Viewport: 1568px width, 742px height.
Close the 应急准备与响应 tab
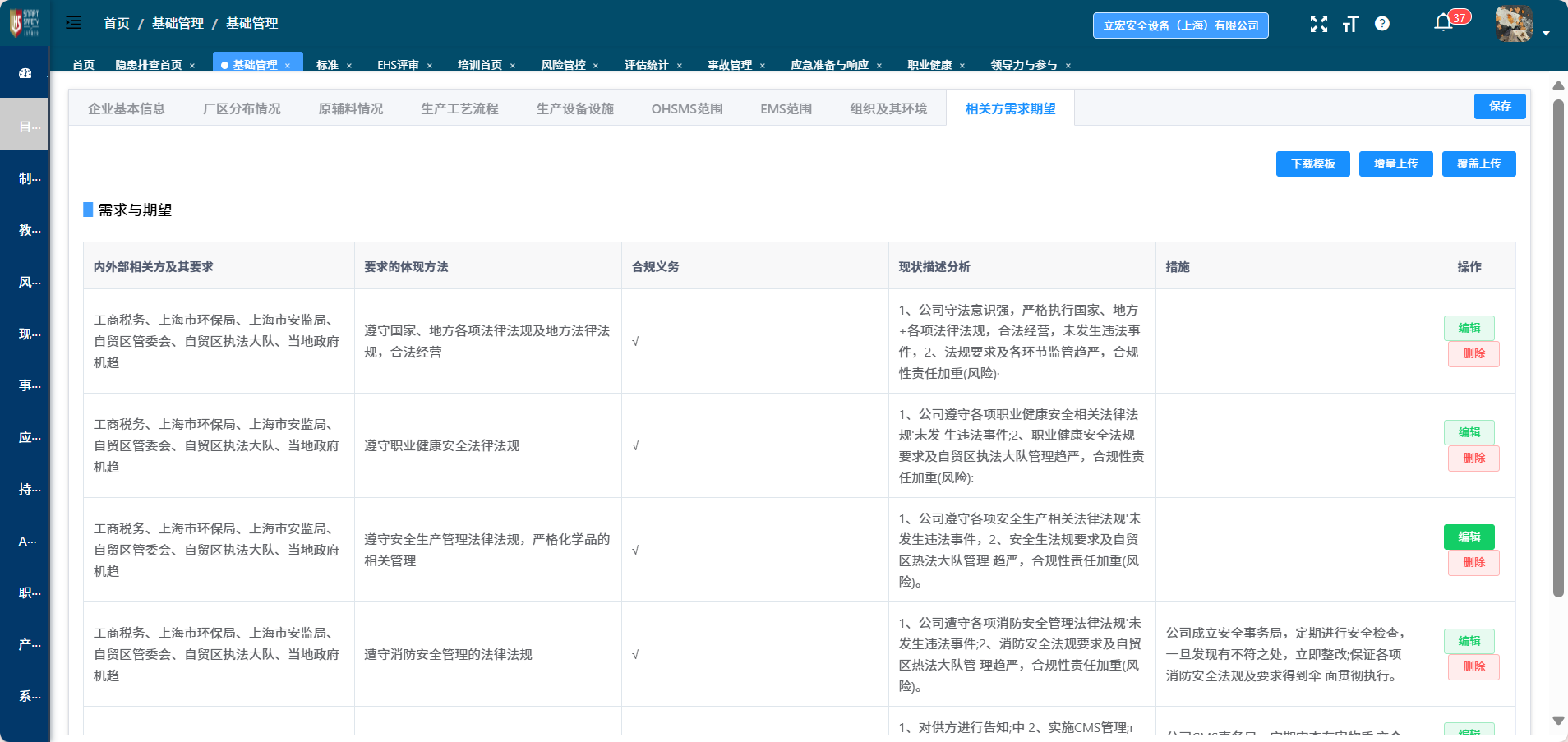(879, 66)
